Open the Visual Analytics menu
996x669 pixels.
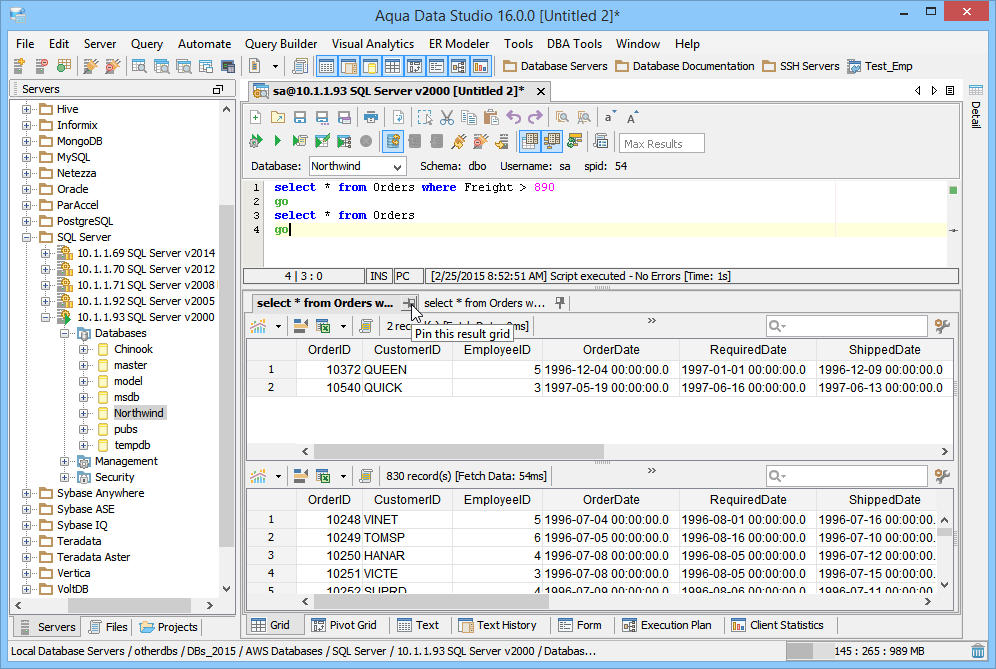372,44
